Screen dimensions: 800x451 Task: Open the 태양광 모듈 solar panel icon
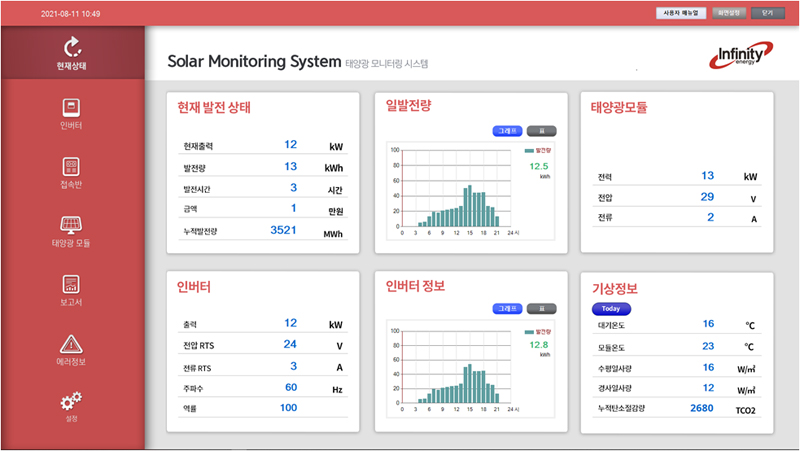point(71,224)
